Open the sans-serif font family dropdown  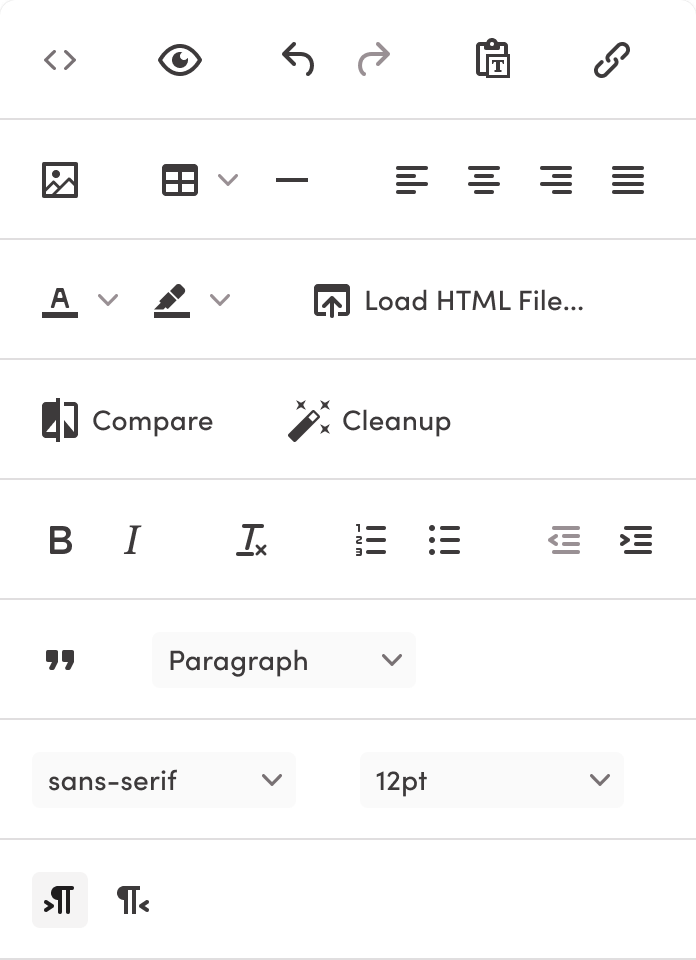pos(163,780)
